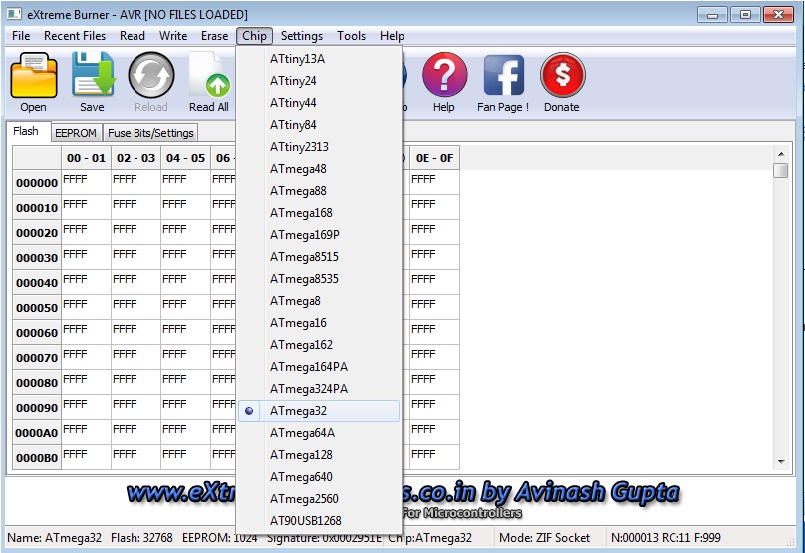
Task: Click the 02 - 03 column header
Action: tap(136, 158)
